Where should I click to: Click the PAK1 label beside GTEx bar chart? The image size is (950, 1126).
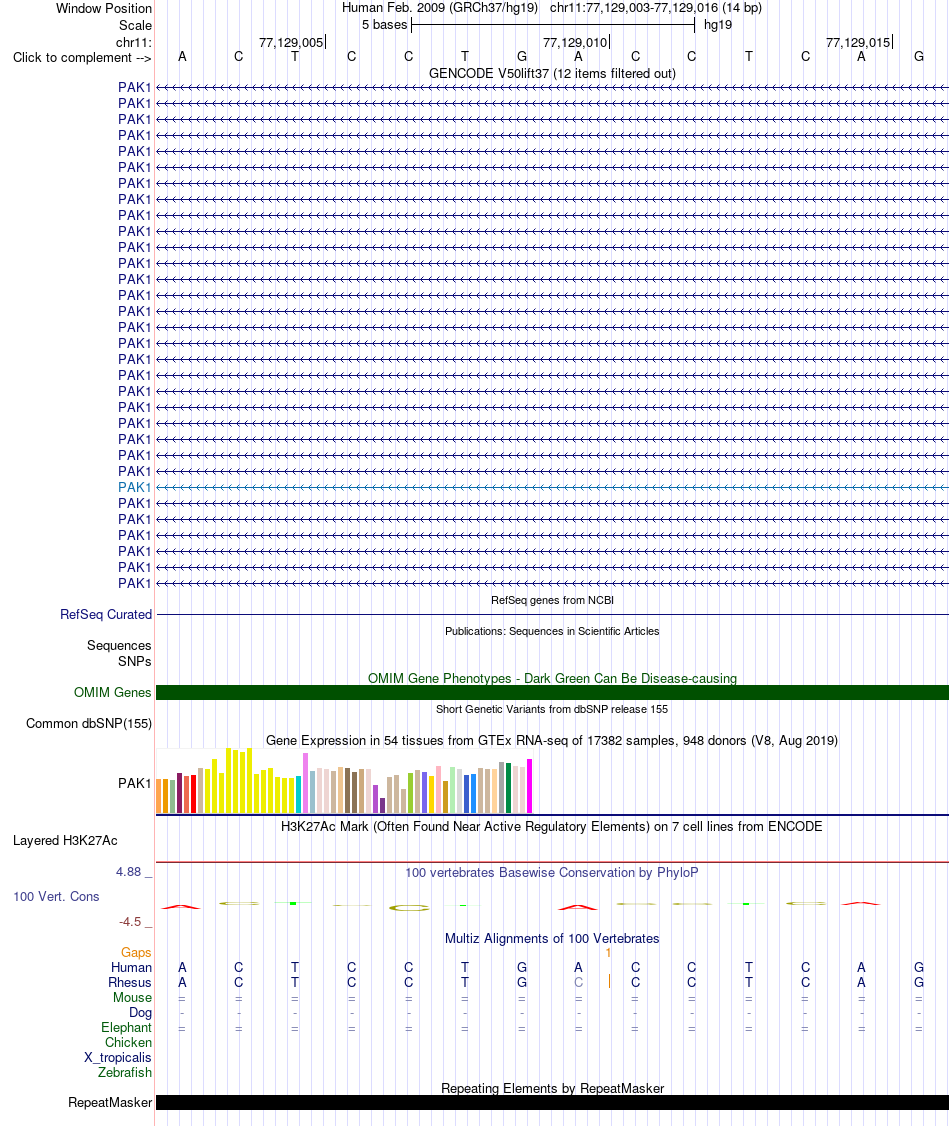[135, 783]
